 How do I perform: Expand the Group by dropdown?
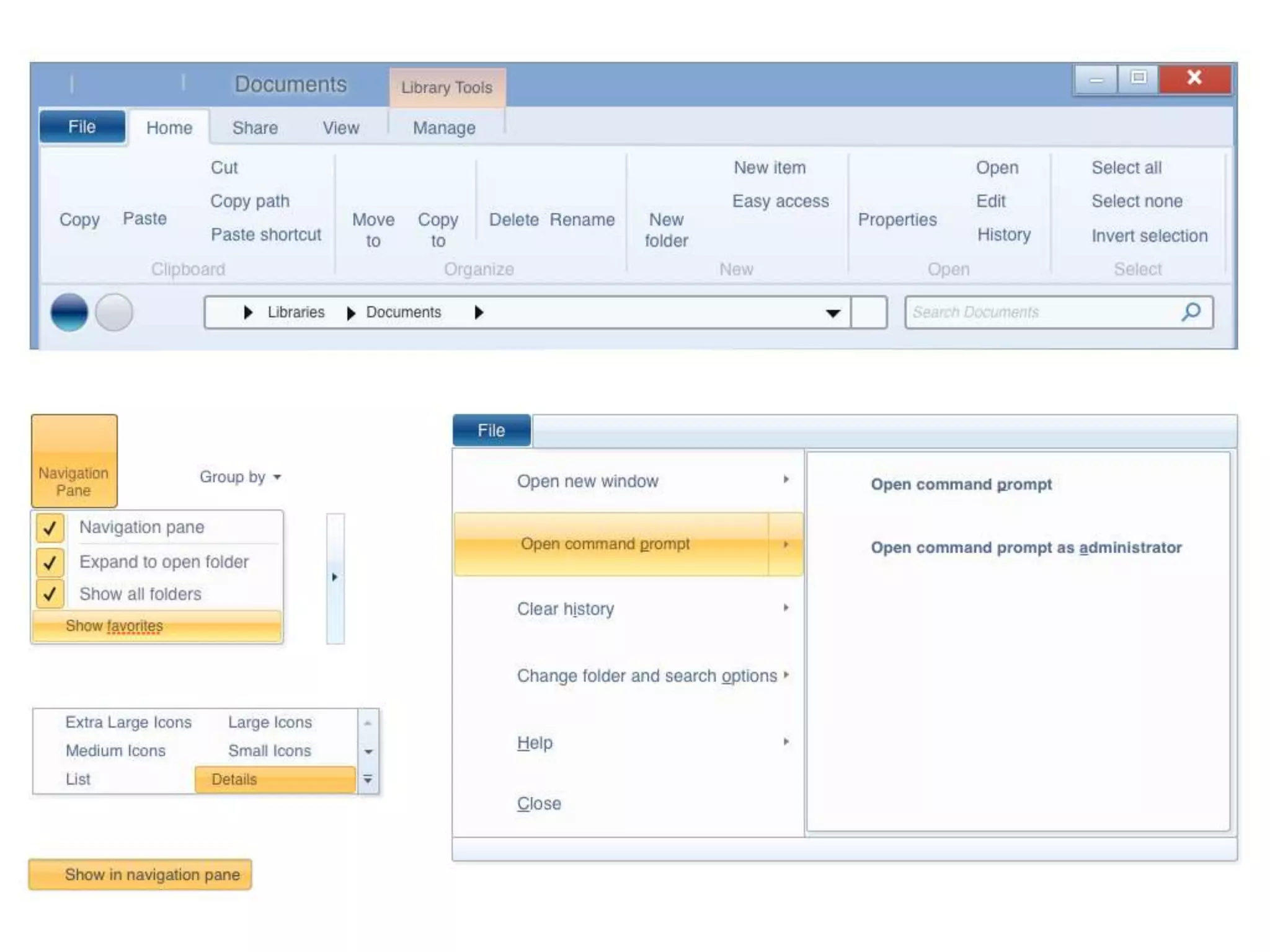(x=241, y=477)
